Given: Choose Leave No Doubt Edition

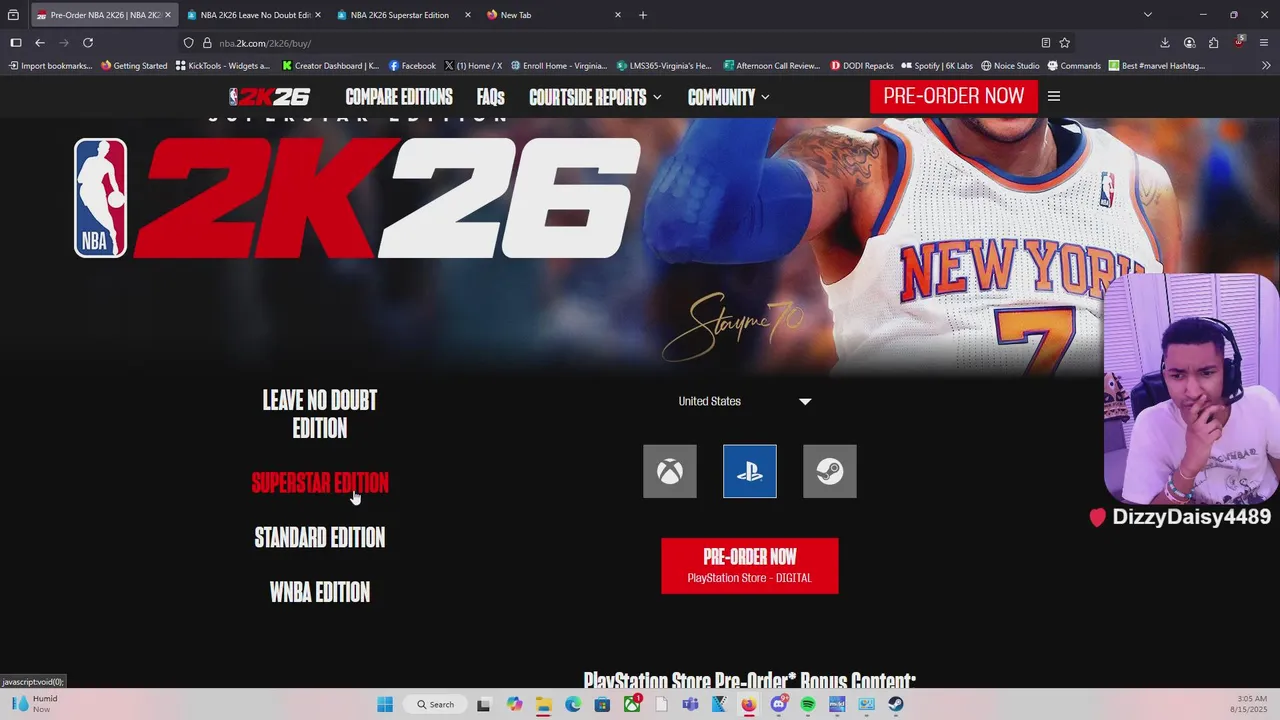Looking at the screenshot, I should [320, 414].
